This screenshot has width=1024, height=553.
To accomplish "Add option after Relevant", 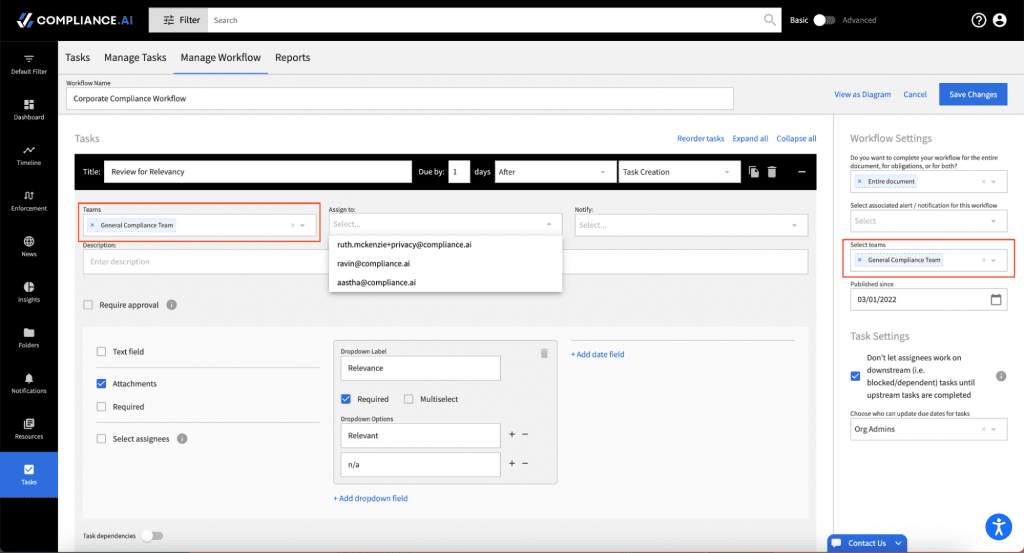I will 512,434.
